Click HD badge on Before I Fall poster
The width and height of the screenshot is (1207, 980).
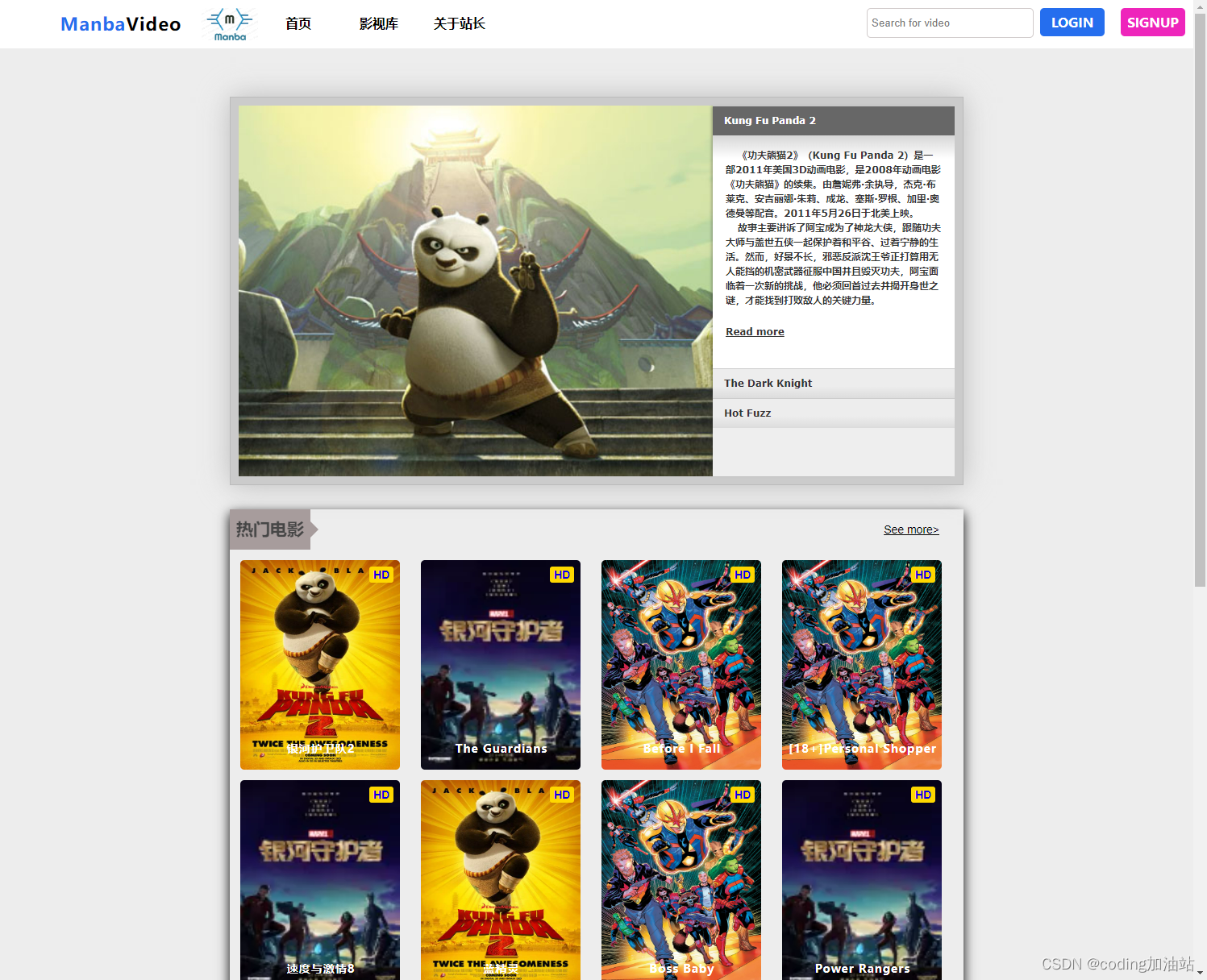[743, 575]
